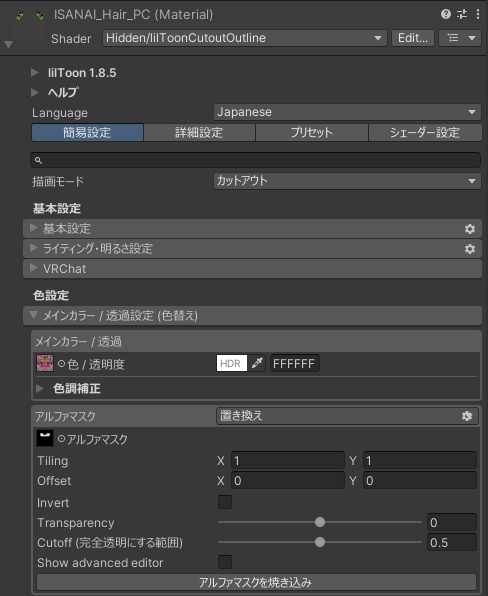Select main color texture thumbnail
This screenshot has height=596, width=488.
coord(45,363)
